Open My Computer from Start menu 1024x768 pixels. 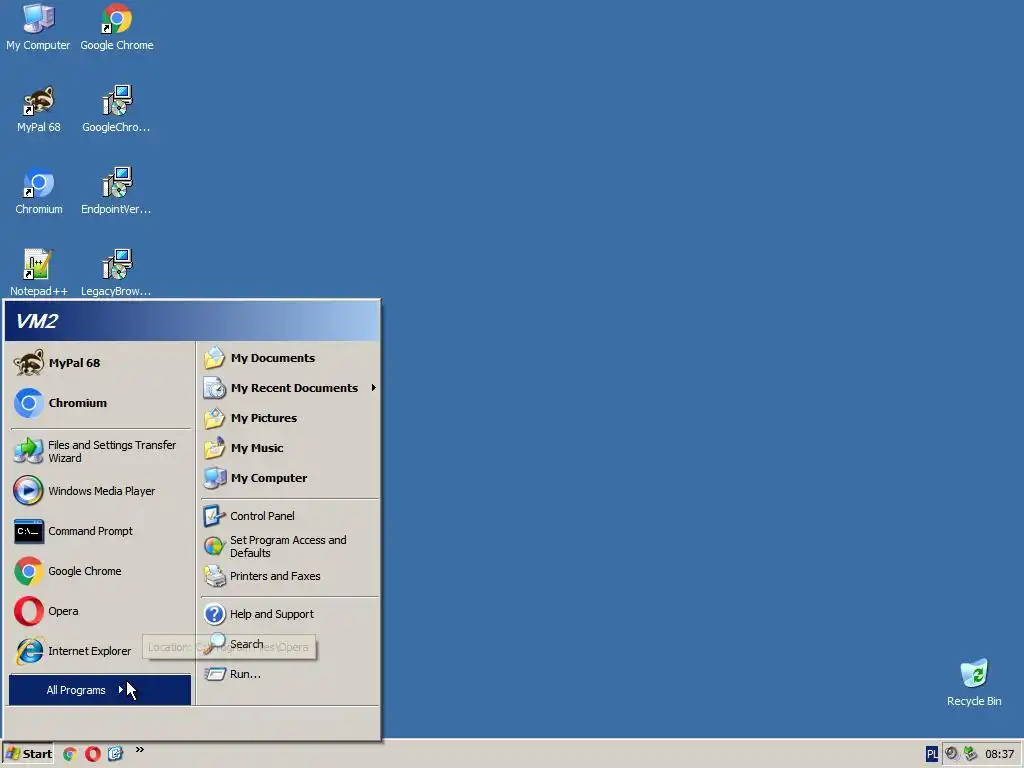point(289,478)
